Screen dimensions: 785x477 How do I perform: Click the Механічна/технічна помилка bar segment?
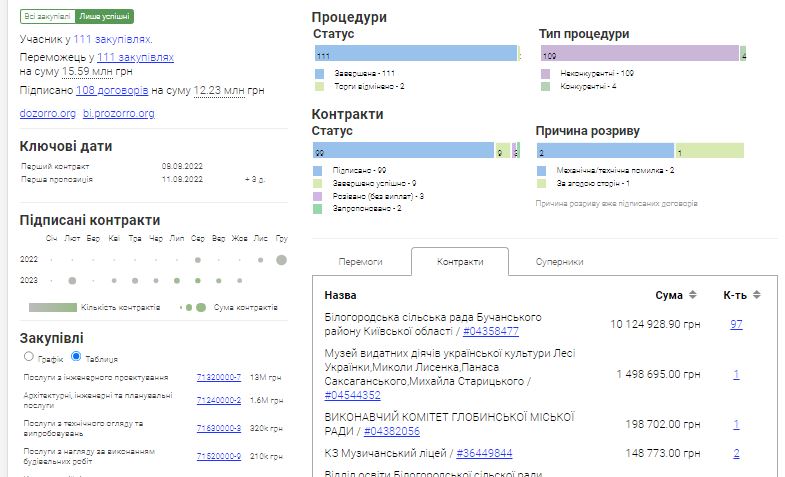tap(604, 152)
